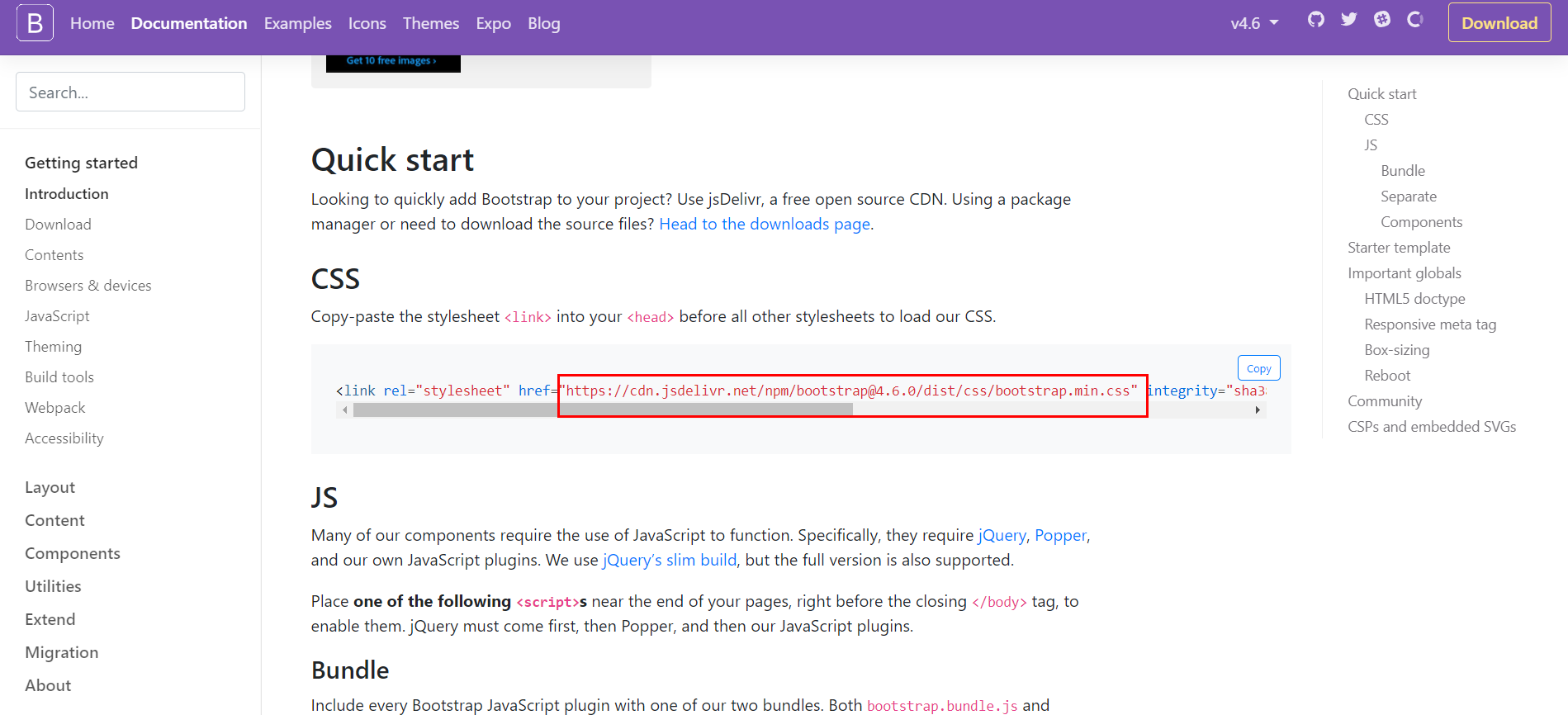Copy the CSS link snippet

(1259, 368)
